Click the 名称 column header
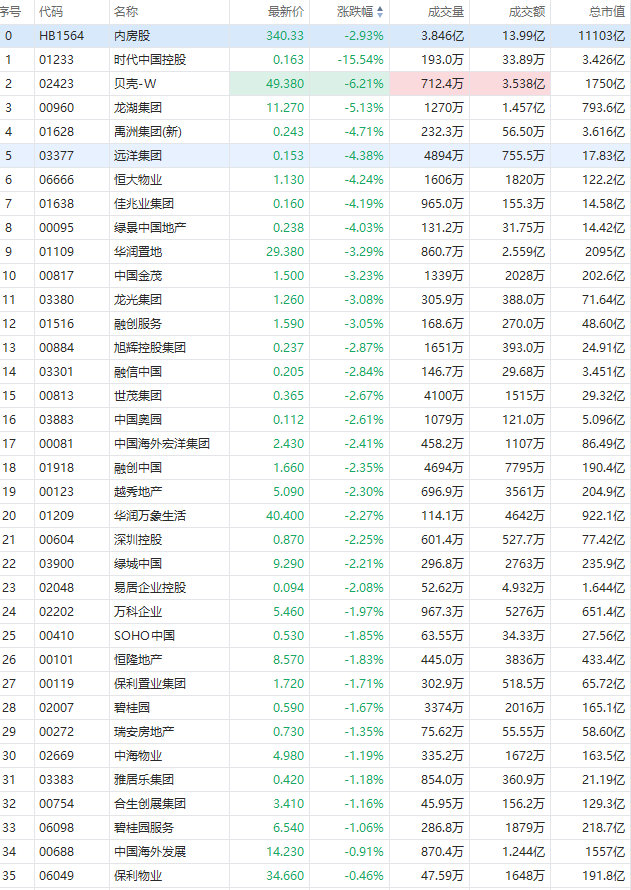631x890 pixels. 126,12
